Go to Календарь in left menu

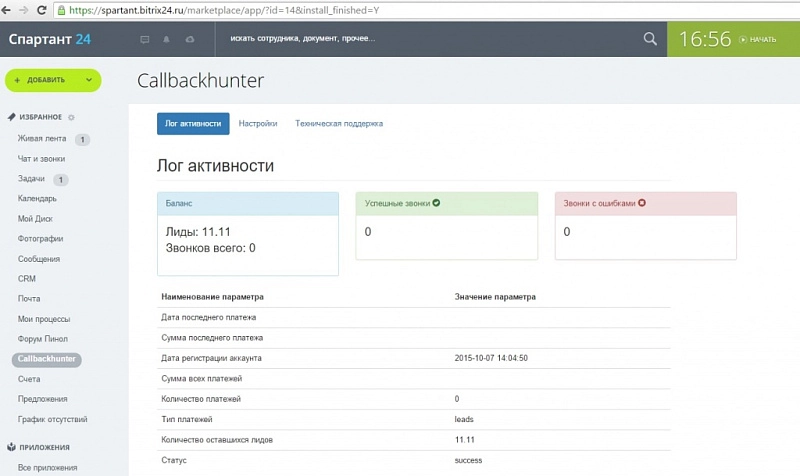click(37, 199)
